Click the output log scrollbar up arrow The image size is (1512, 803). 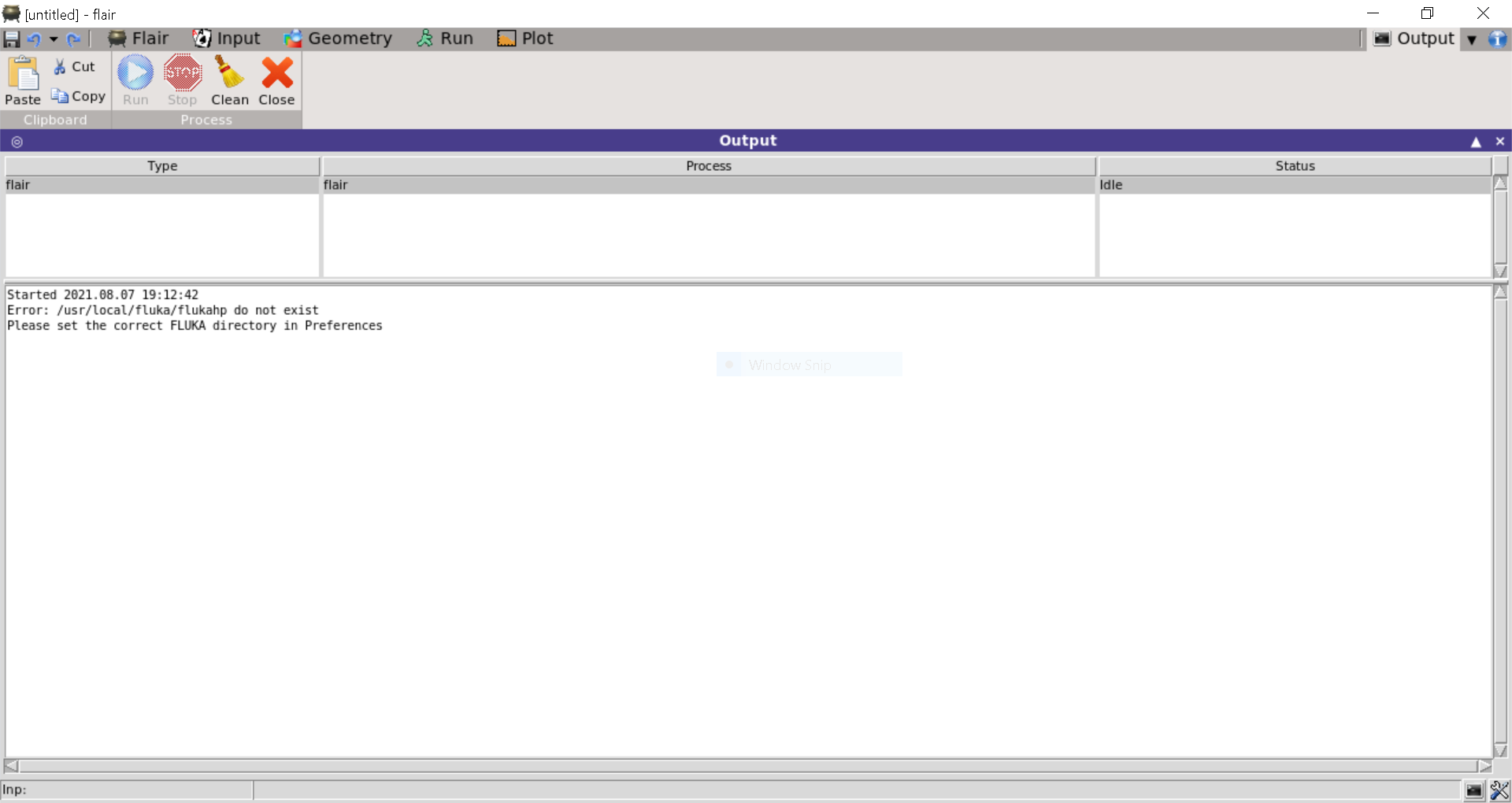click(1501, 292)
